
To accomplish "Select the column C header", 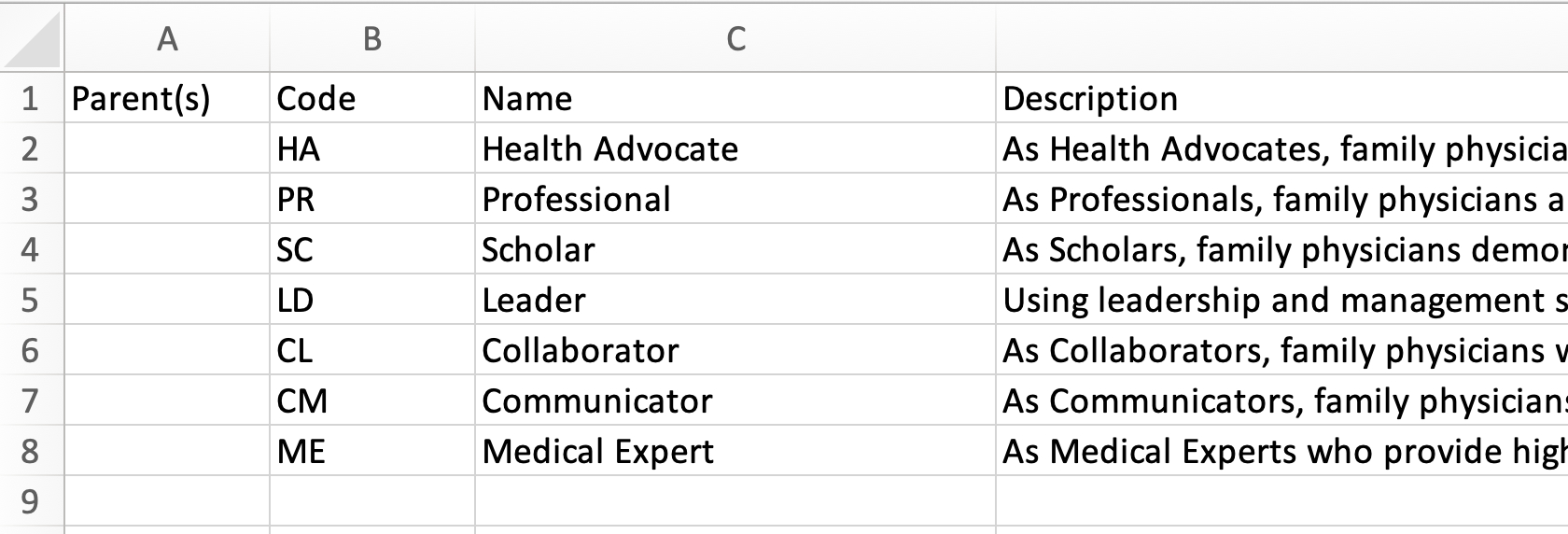I will pyautogui.click(x=735, y=39).
